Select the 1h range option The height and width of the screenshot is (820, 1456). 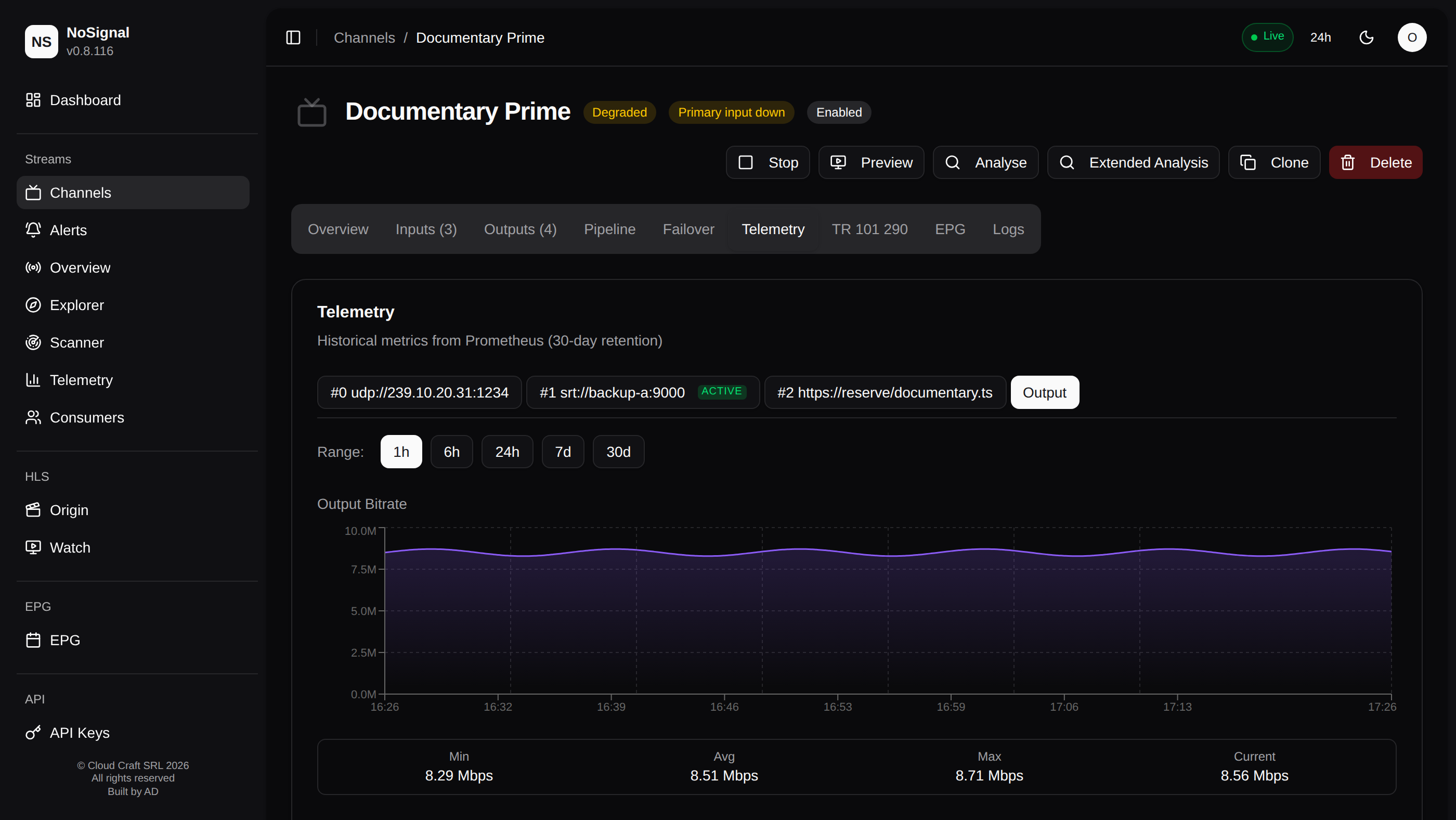tap(401, 452)
